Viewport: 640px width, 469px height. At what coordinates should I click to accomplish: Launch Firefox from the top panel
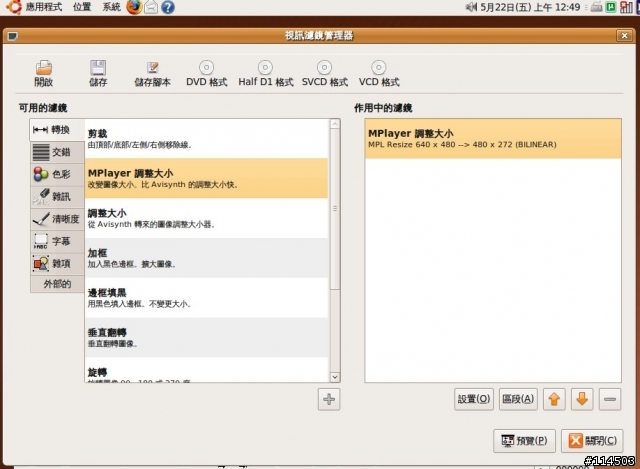134,7
